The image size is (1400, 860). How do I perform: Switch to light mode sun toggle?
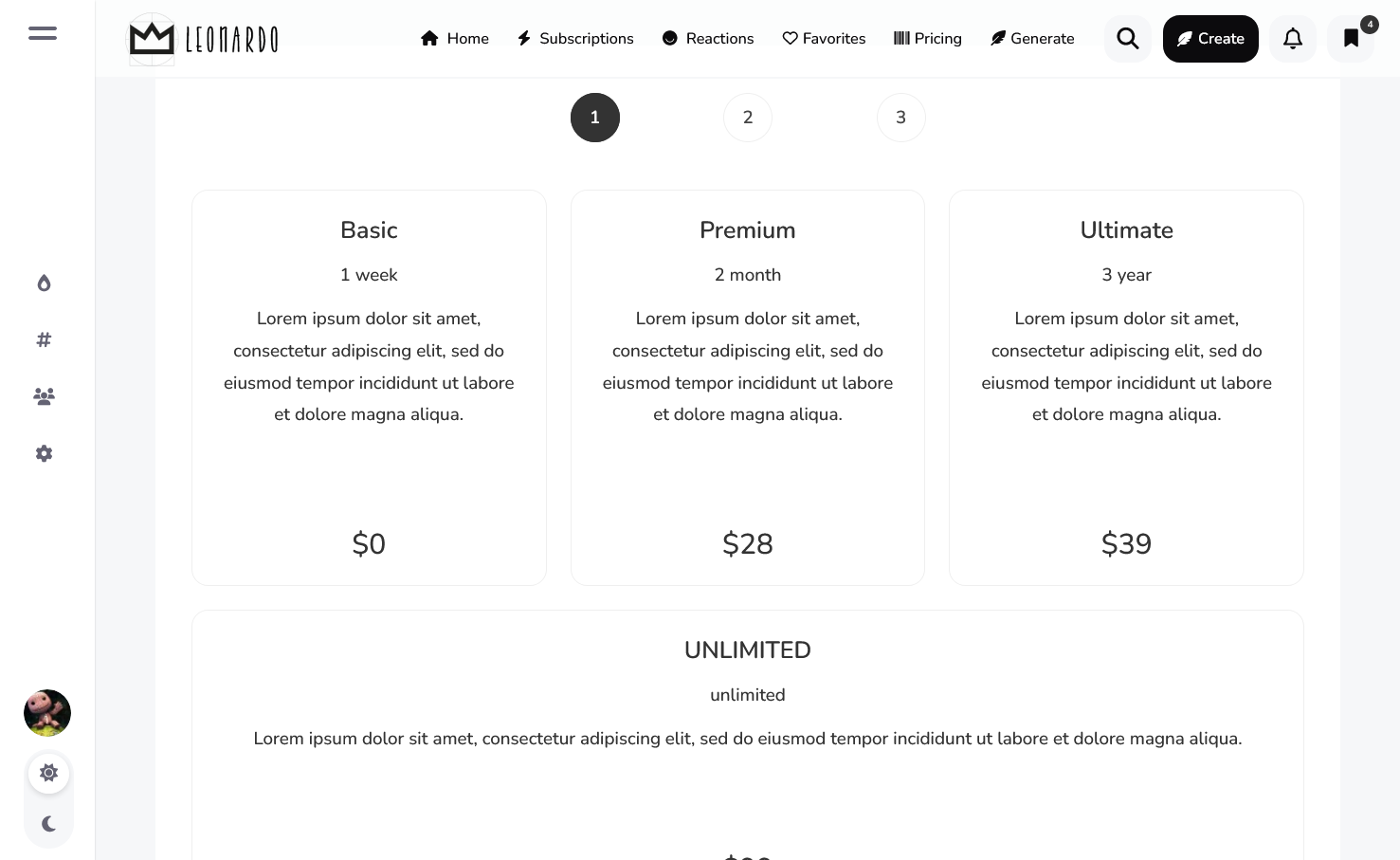tap(48, 773)
